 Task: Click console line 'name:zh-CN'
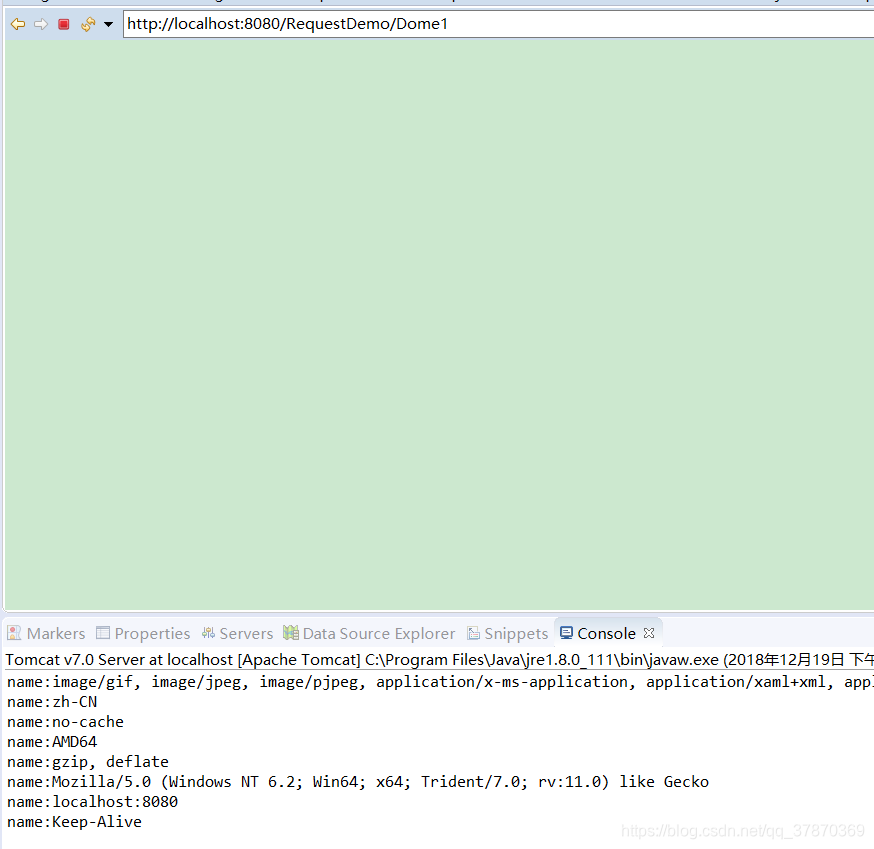52,702
